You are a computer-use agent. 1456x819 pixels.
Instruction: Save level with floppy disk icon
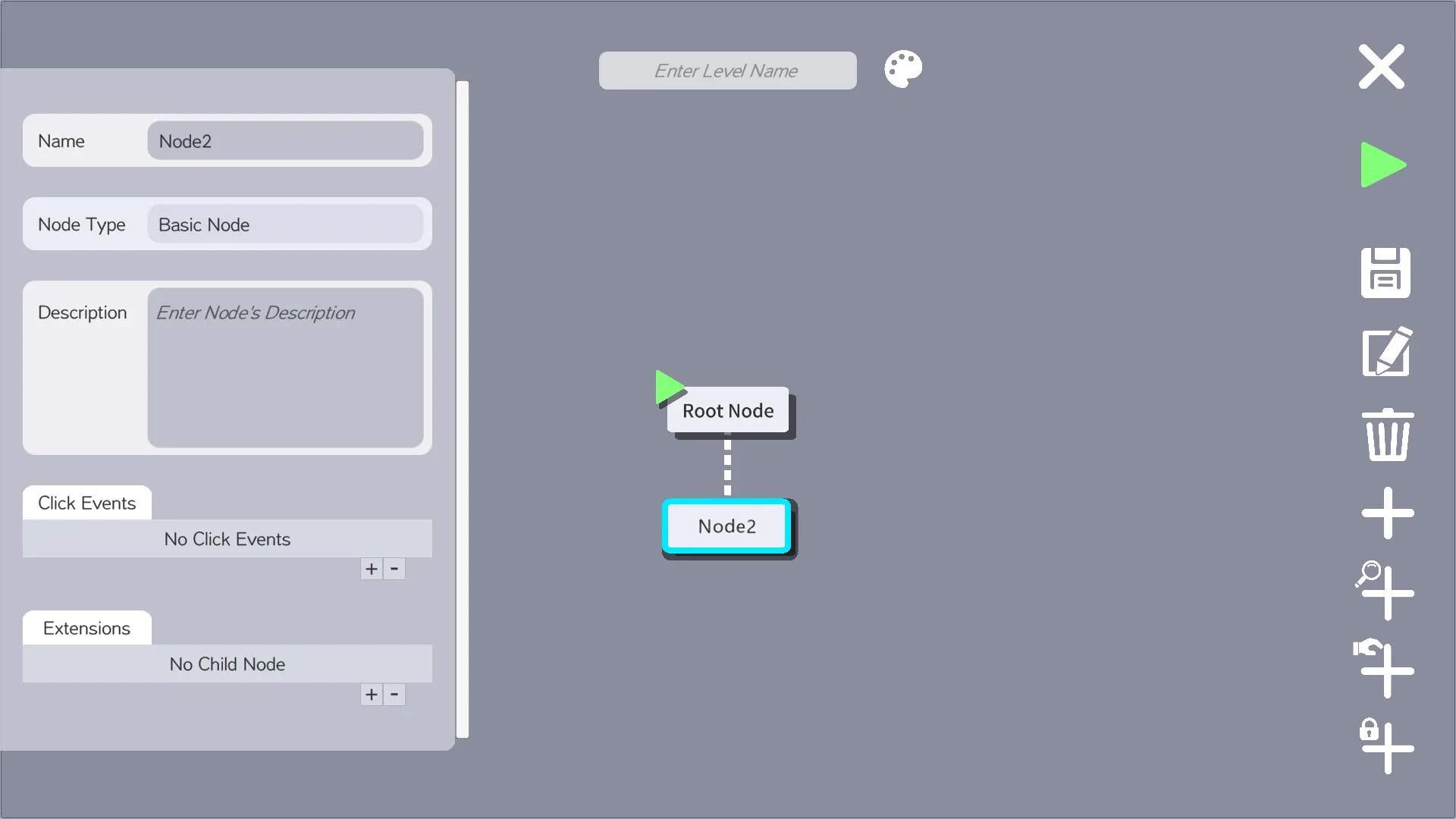click(1385, 272)
